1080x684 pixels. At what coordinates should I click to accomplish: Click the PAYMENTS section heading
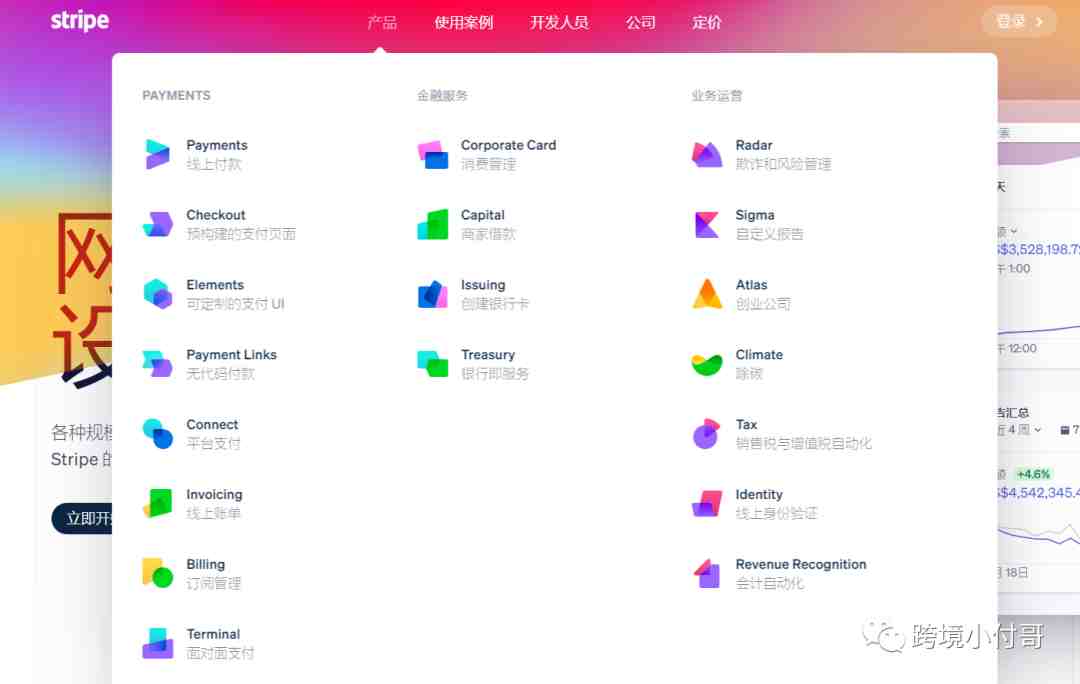point(176,96)
